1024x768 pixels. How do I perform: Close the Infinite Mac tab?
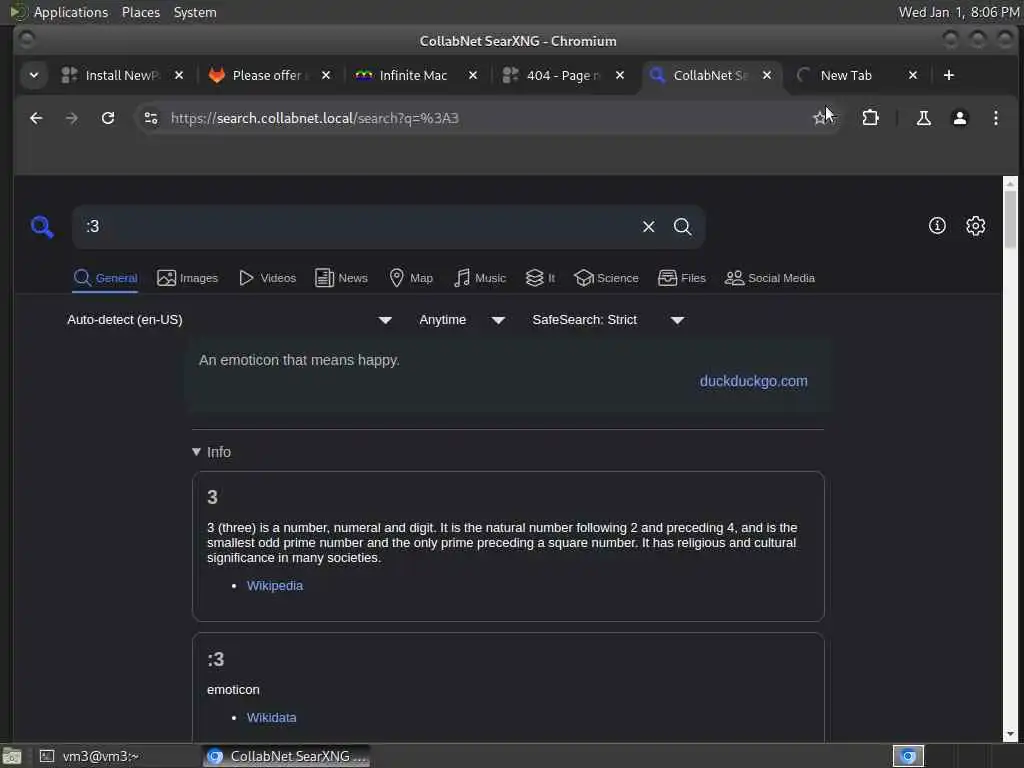(x=473, y=76)
